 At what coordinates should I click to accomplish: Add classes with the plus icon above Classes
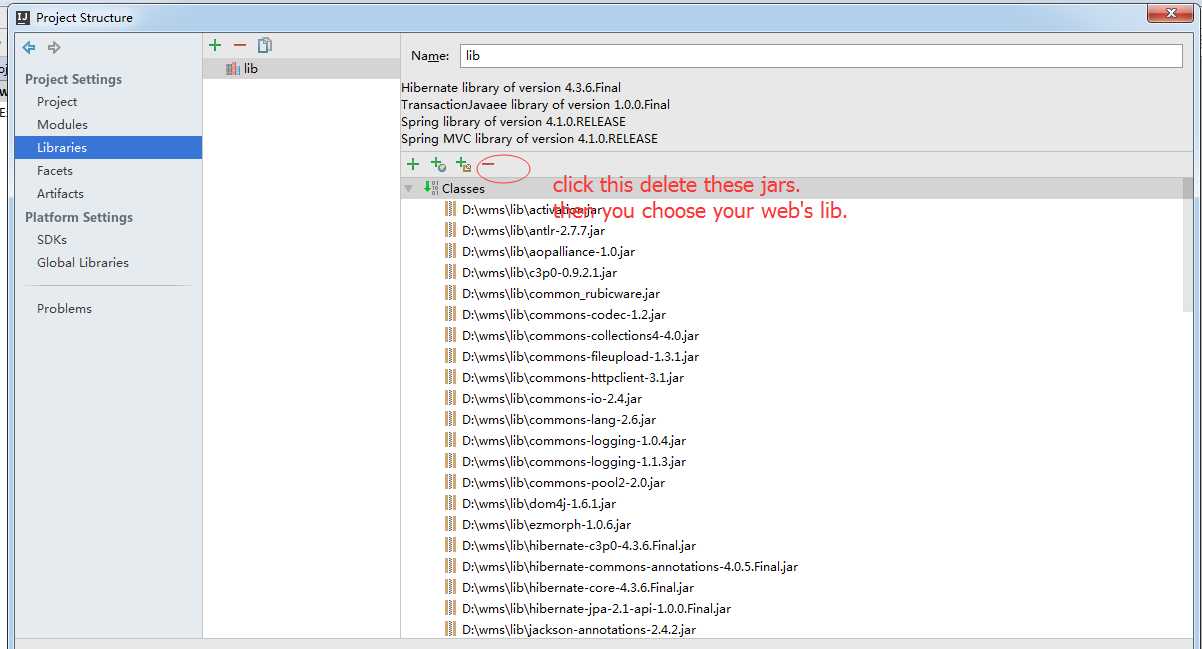coord(413,164)
